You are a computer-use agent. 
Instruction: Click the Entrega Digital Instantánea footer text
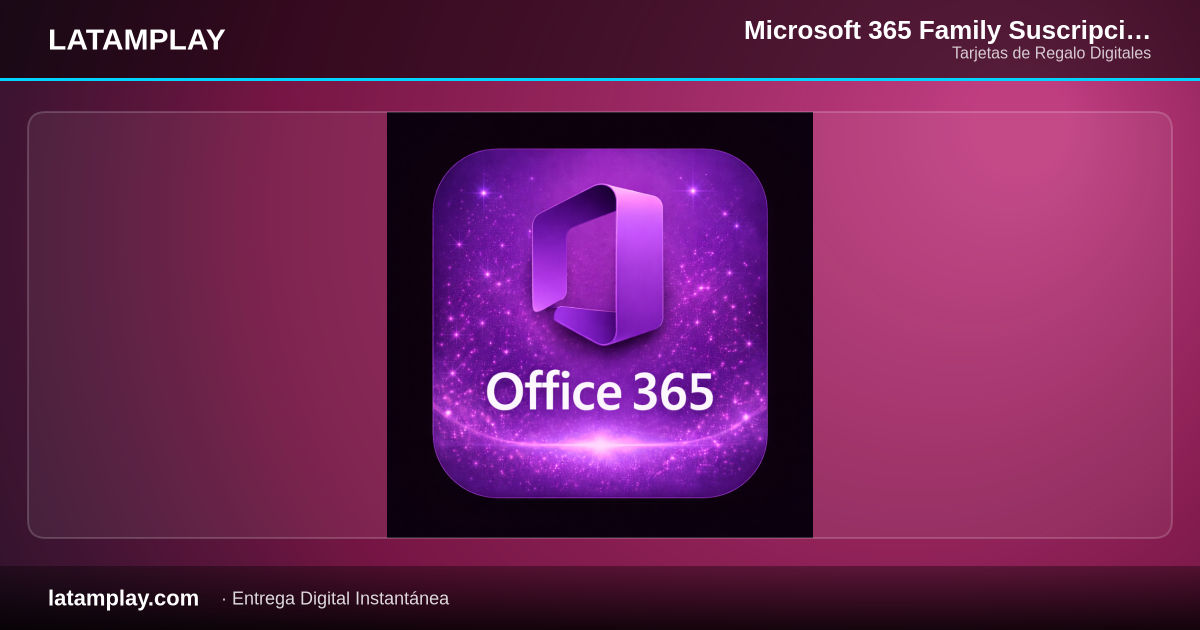[x=340, y=599]
